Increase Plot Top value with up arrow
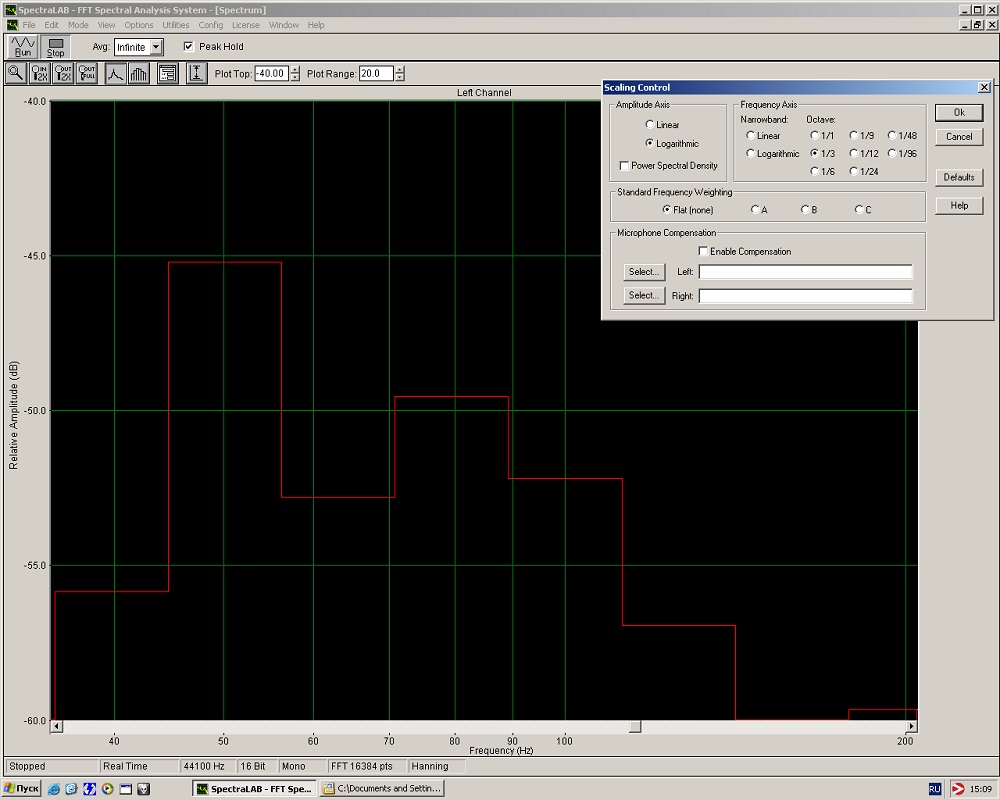 (295, 69)
